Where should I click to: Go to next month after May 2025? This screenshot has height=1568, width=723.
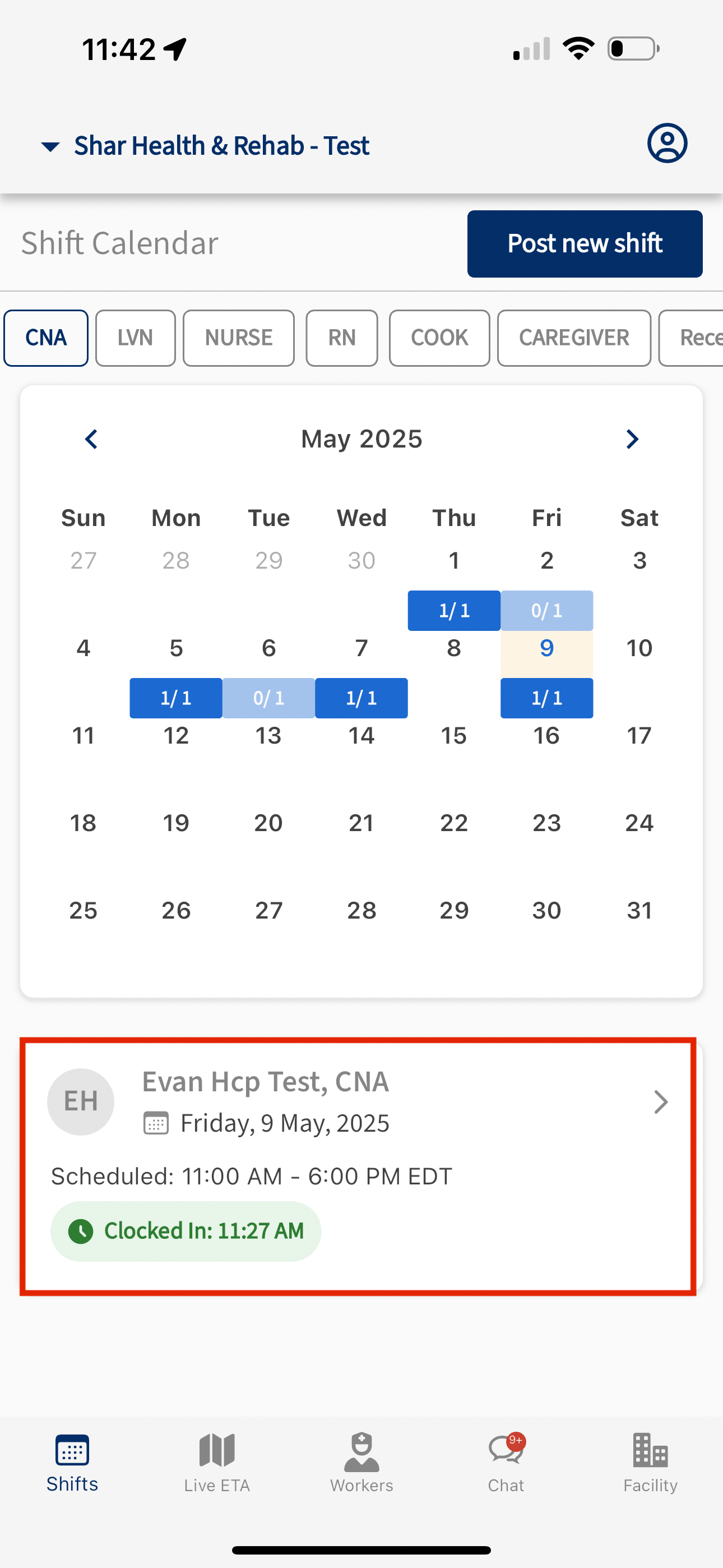(x=632, y=439)
